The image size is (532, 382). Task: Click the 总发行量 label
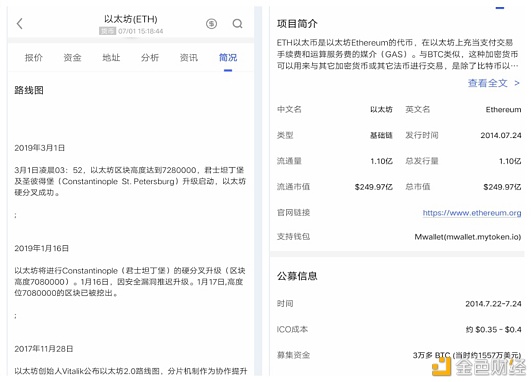pos(422,161)
